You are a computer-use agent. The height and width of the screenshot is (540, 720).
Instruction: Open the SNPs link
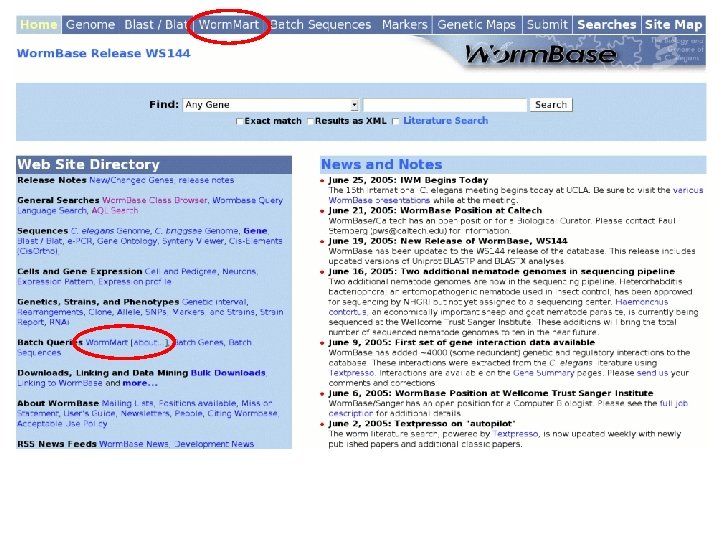[x=156, y=312]
